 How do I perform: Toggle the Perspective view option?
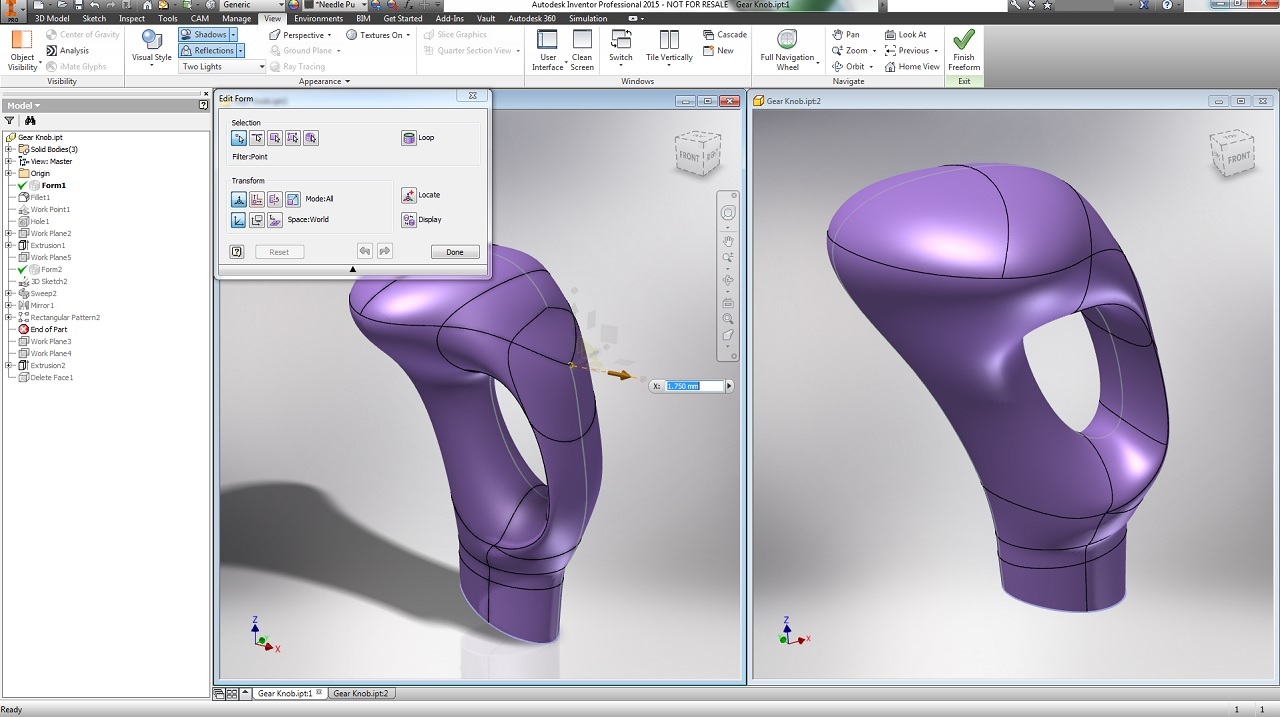[x=297, y=35]
